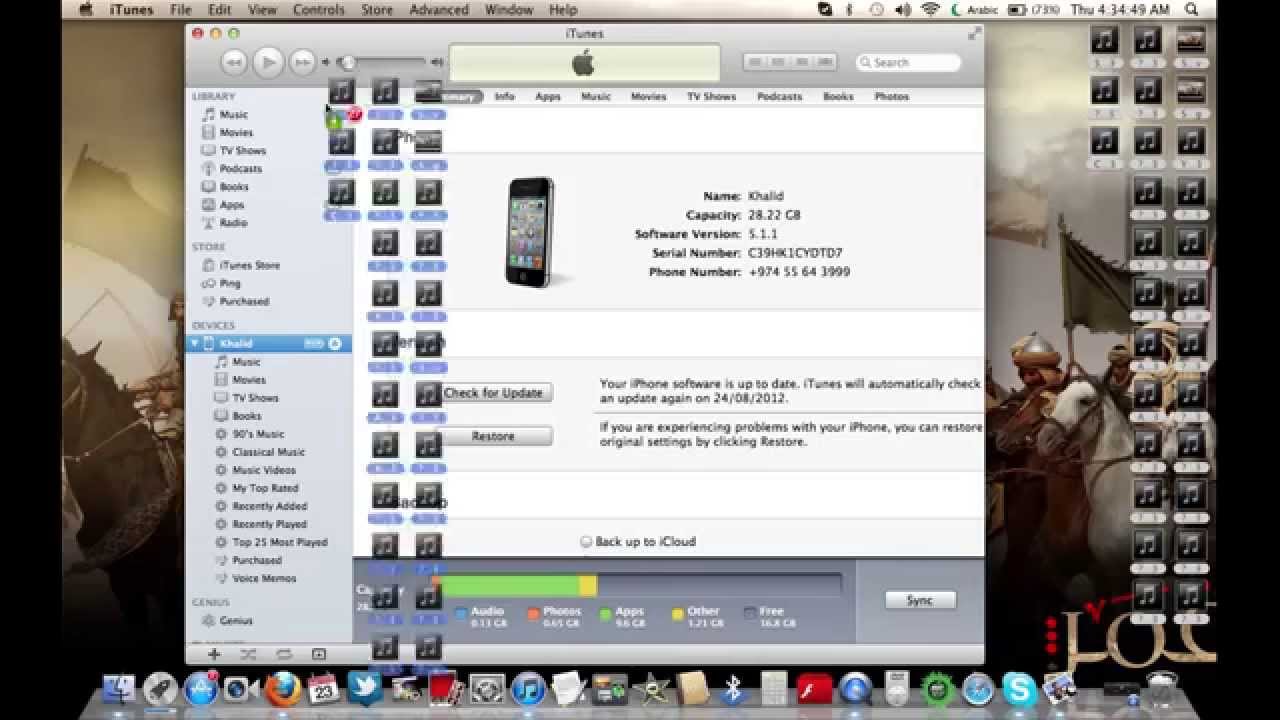This screenshot has height=720, width=1280.
Task: Eject the Khalid iPhone
Action: tap(335, 344)
